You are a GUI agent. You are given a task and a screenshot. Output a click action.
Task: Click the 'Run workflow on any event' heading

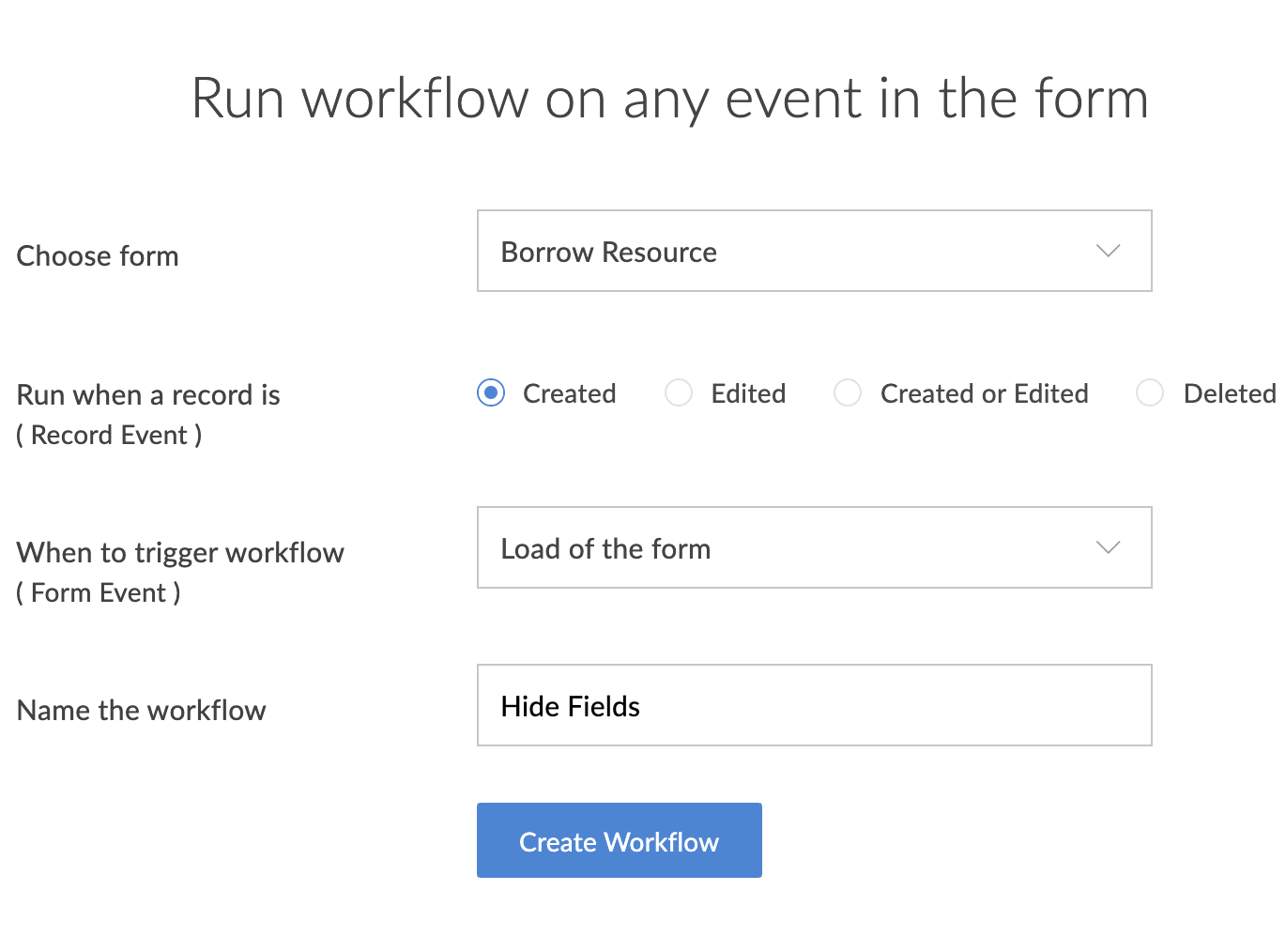click(669, 99)
